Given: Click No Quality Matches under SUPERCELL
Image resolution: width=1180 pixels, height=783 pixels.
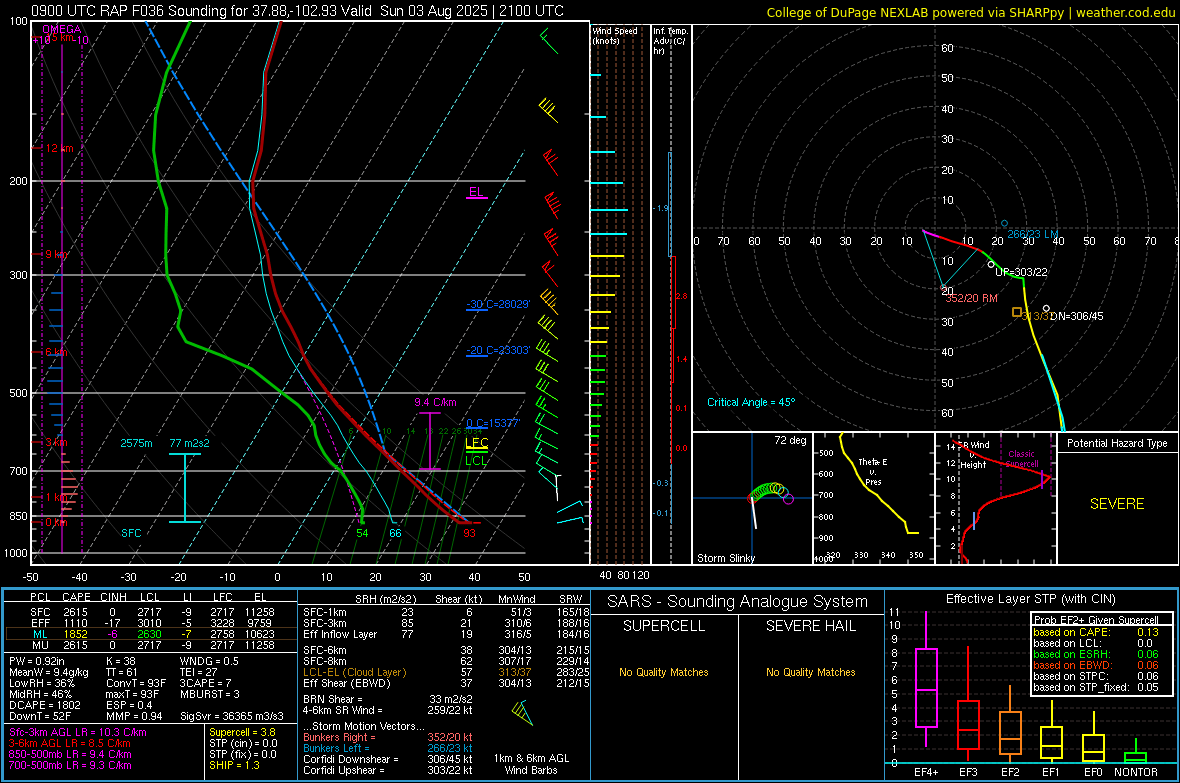Looking at the screenshot, I should (x=664, y=672).
